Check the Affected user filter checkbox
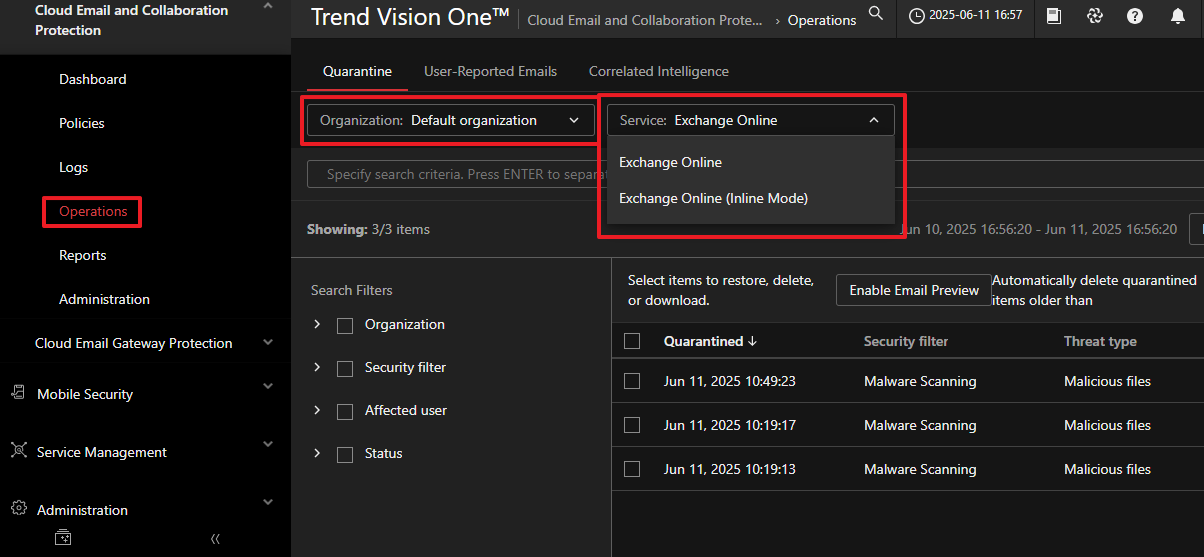This screenshot has height=557, width=1204. click(345, 411)
